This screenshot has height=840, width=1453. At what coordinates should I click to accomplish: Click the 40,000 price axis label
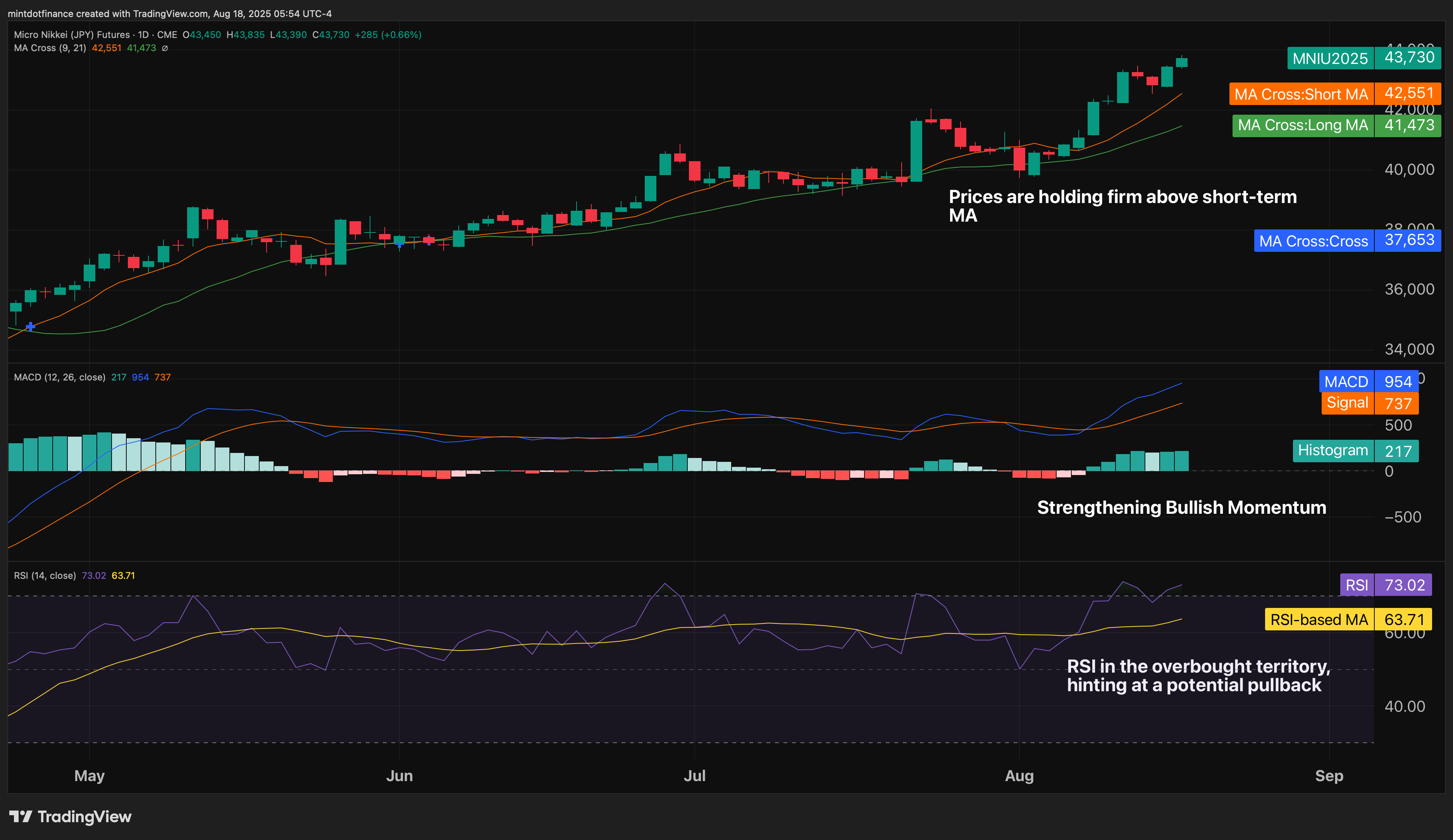coord(1409,169)
